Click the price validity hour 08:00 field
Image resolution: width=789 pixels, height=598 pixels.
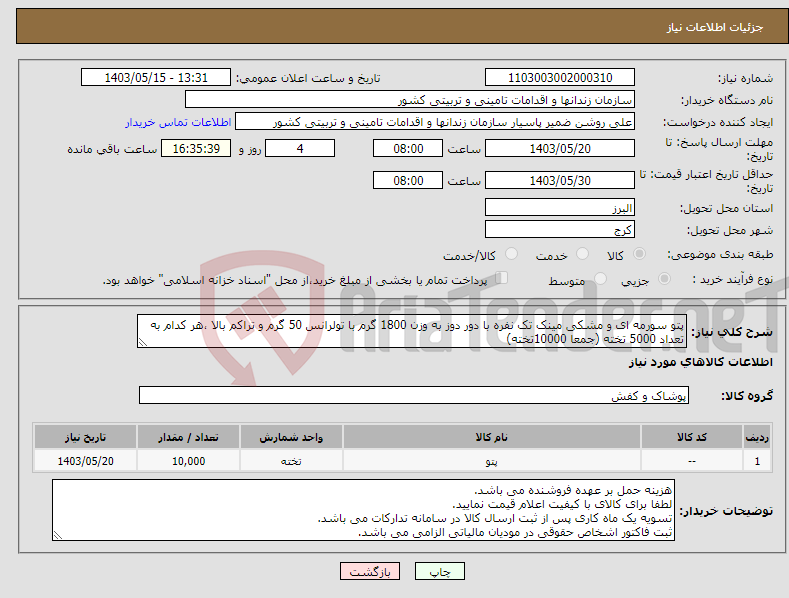click(408, 180)
